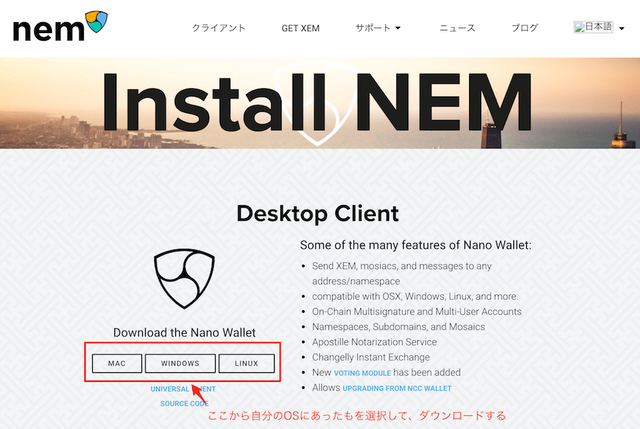Download Nano Wallet for MAC
Image resolution: width=640 pixels, height=429 pixels.
pyautogui.click(x=117, y=363)
